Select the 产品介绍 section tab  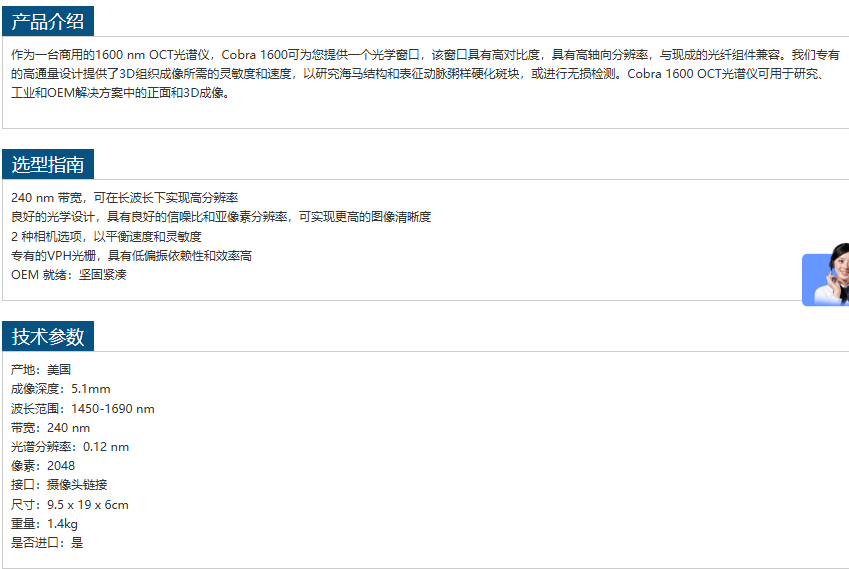point(48,21)
